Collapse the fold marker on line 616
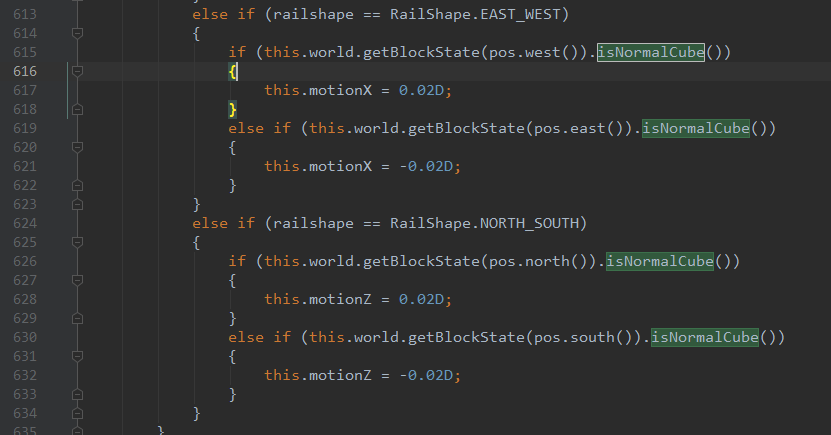The width and height of the screenshot is (831, 435). pyautogui.click(x=77, y=71)
